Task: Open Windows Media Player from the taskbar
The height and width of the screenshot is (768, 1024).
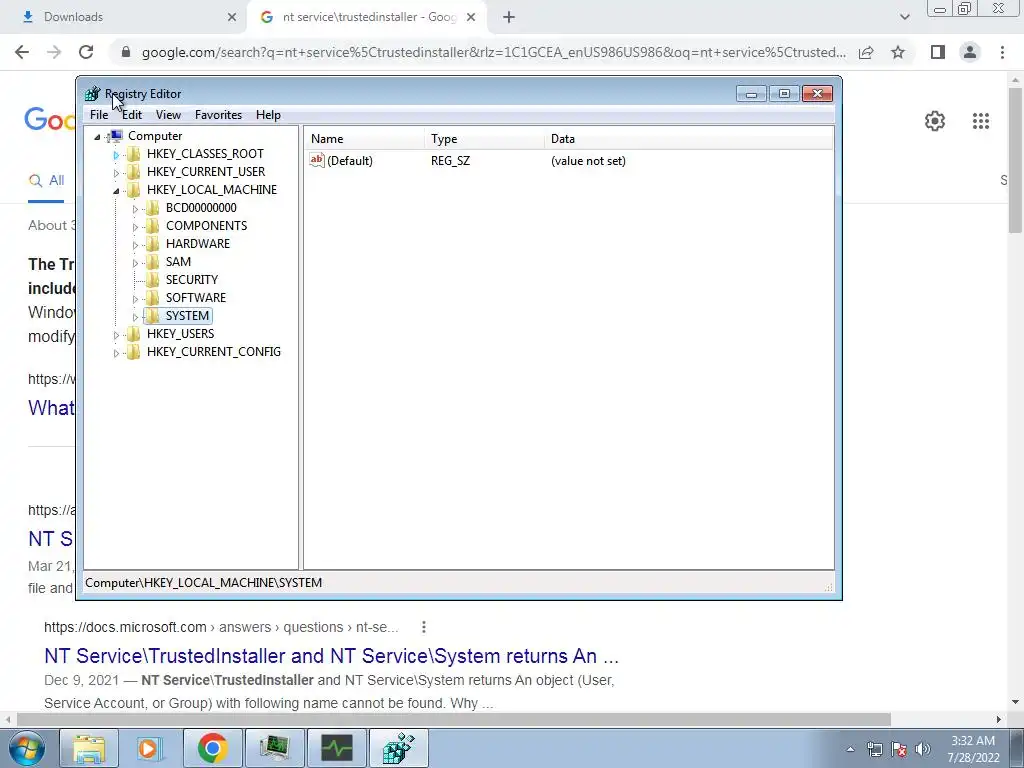Action: pos(150,748)
